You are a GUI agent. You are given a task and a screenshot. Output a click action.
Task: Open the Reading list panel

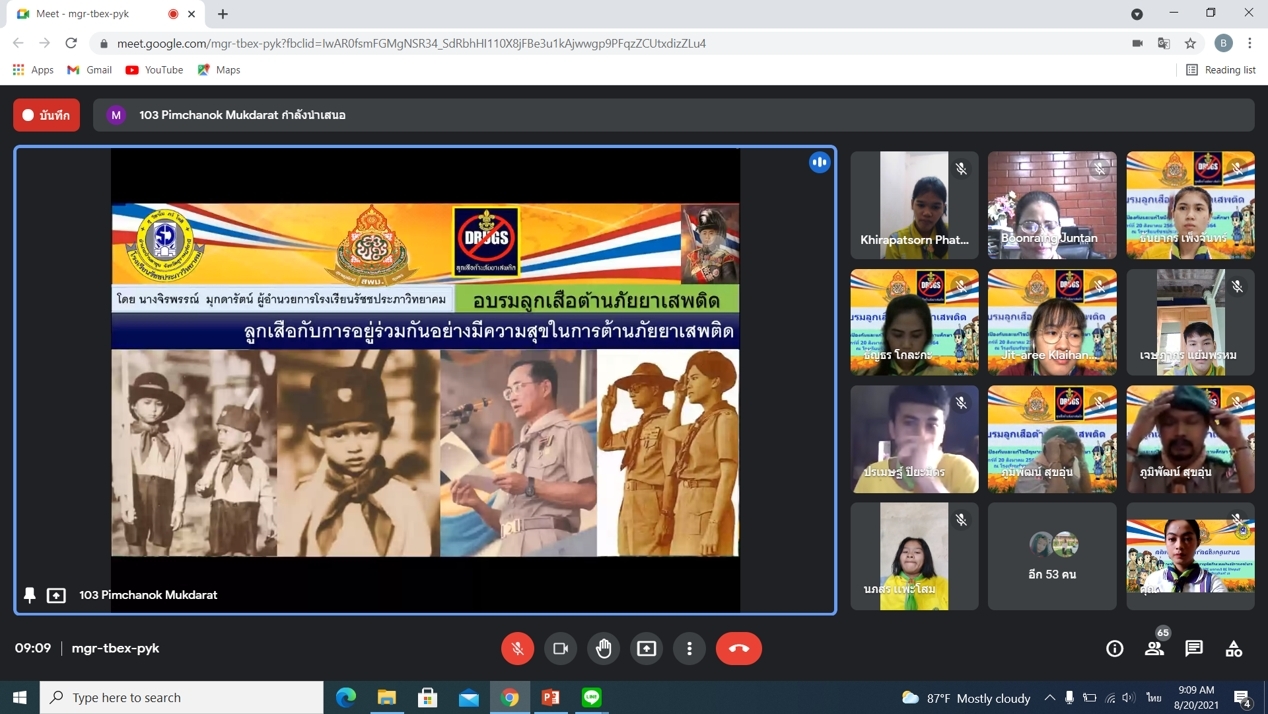pos(1220,70)
